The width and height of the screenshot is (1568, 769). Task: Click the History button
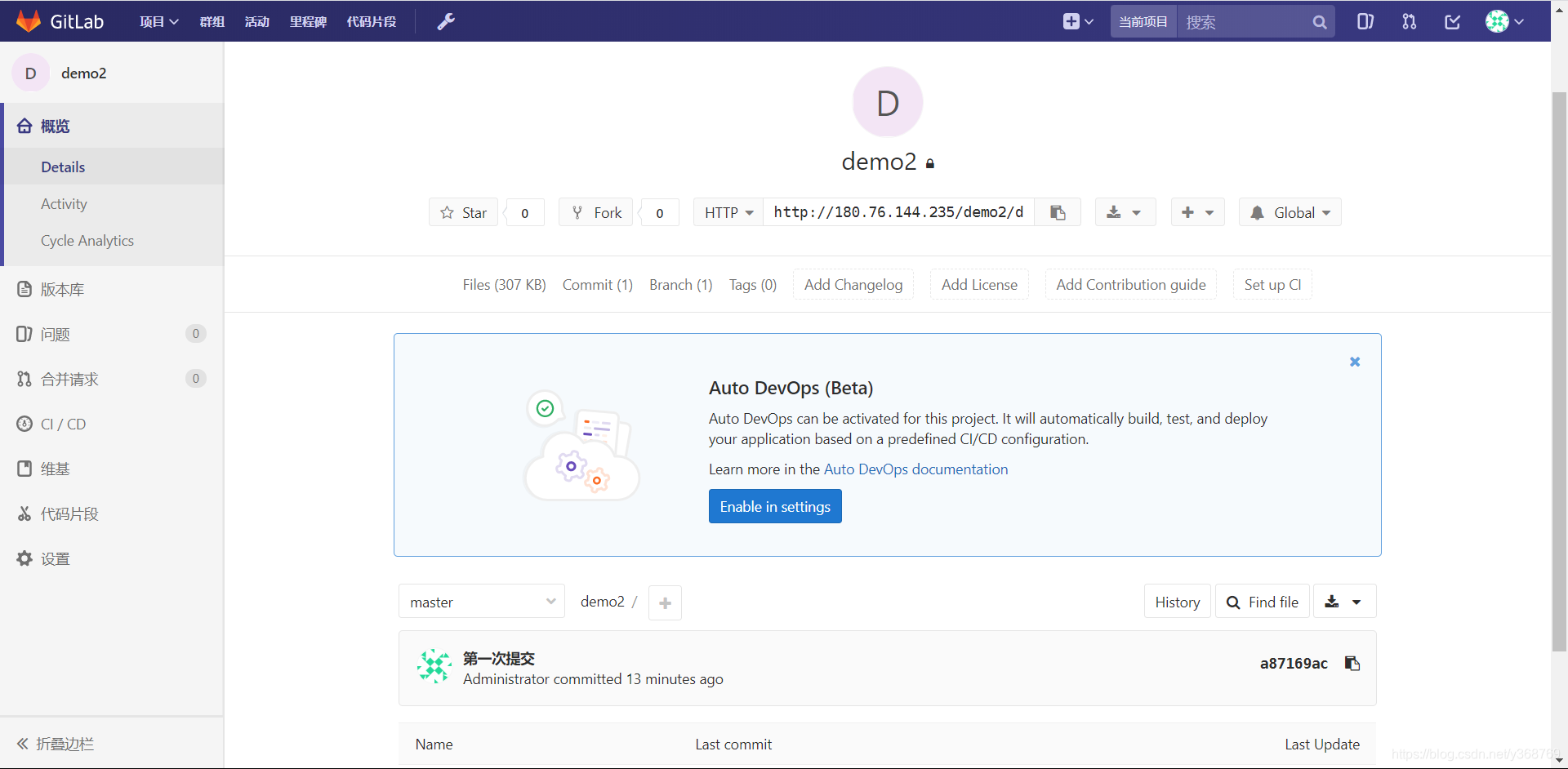click(x=1177, y=602)
